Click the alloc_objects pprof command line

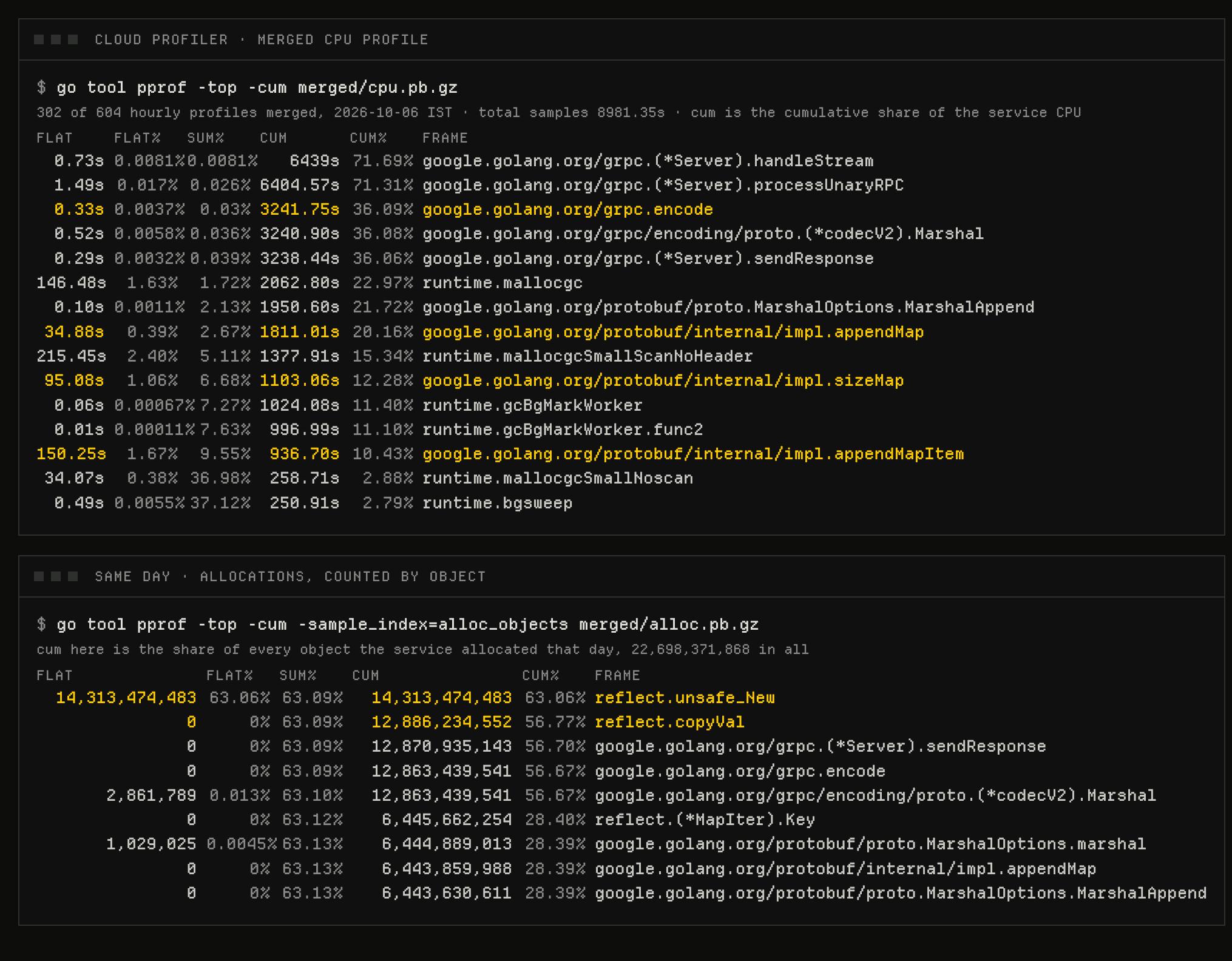click(x=398, y=624)
